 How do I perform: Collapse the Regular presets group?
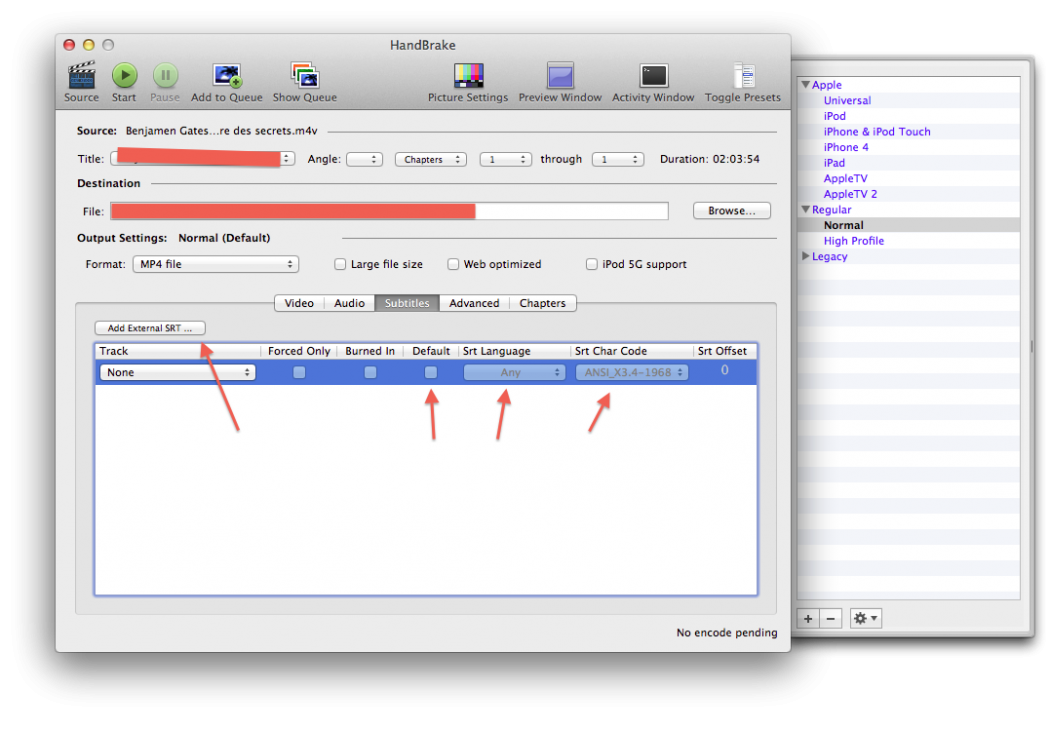tap(806, 210)
